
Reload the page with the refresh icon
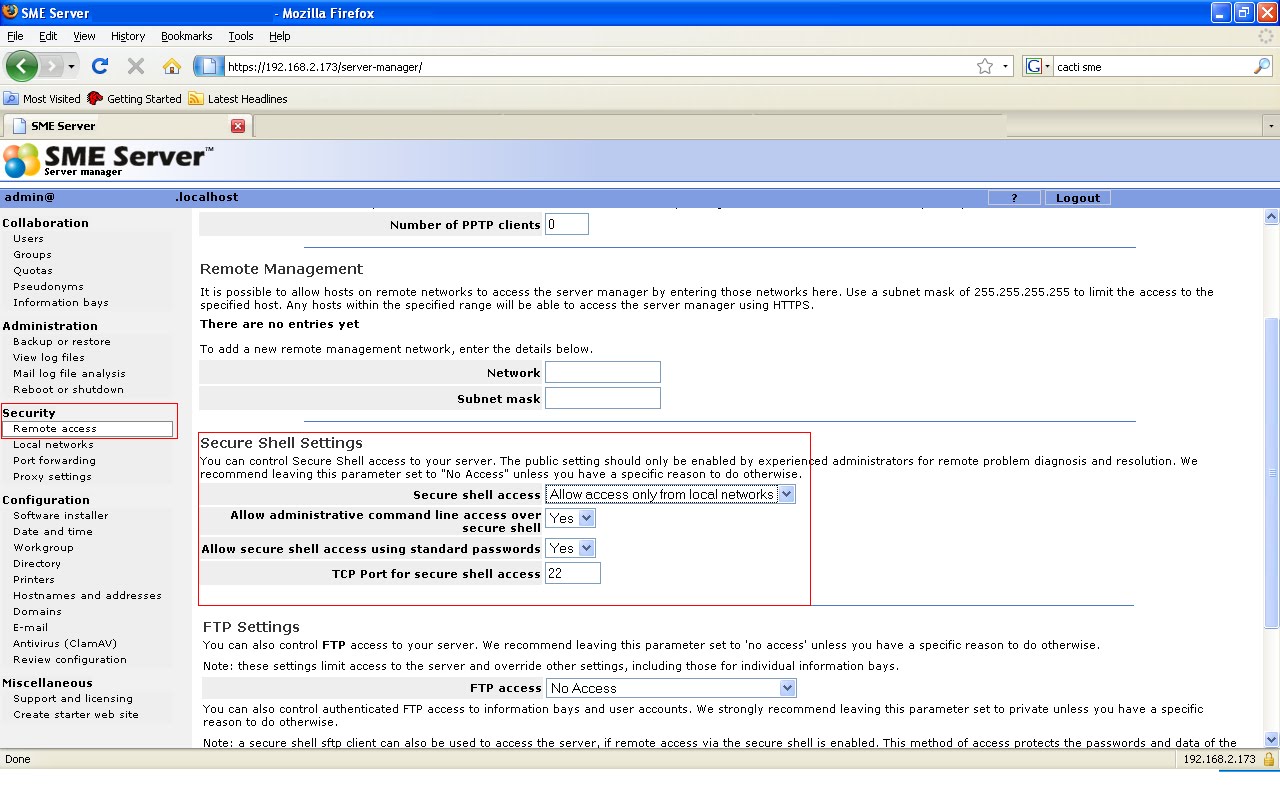(99, 66)
